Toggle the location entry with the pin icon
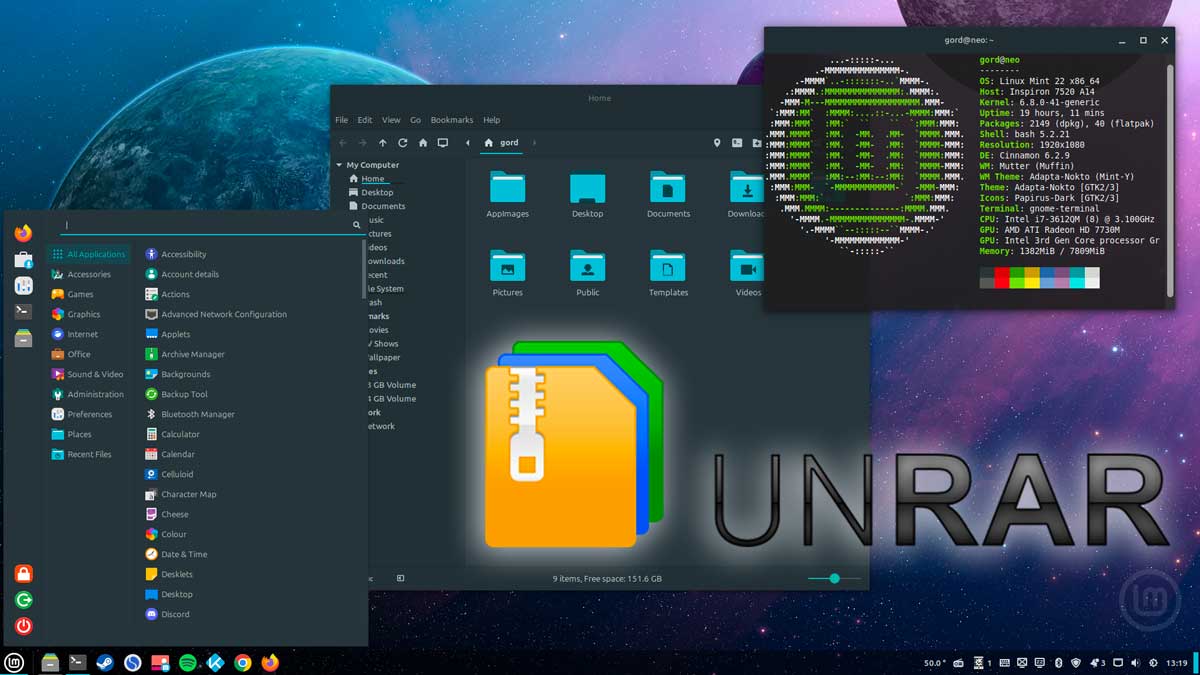 (x=717, y=143)
